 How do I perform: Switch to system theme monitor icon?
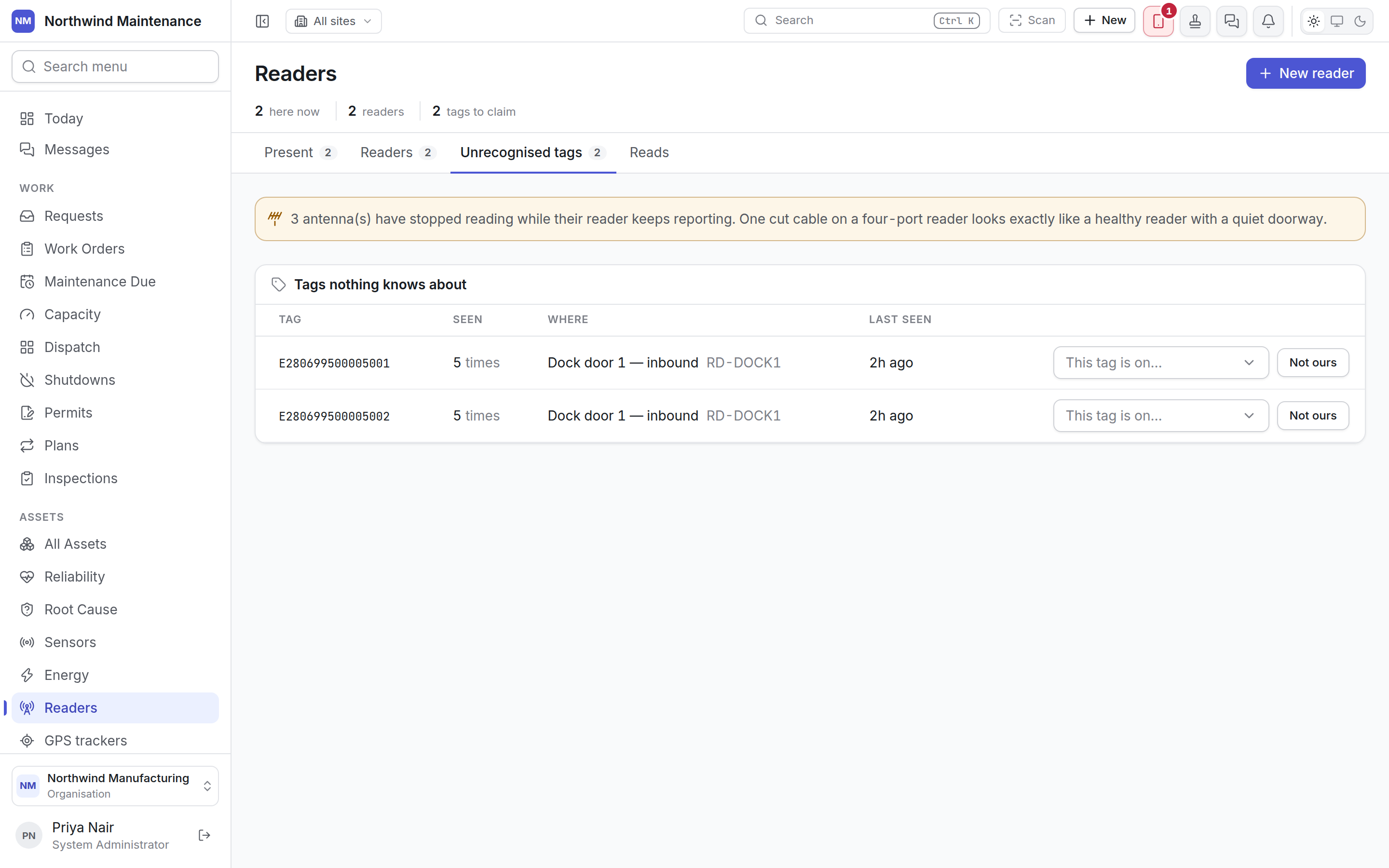1337,21
